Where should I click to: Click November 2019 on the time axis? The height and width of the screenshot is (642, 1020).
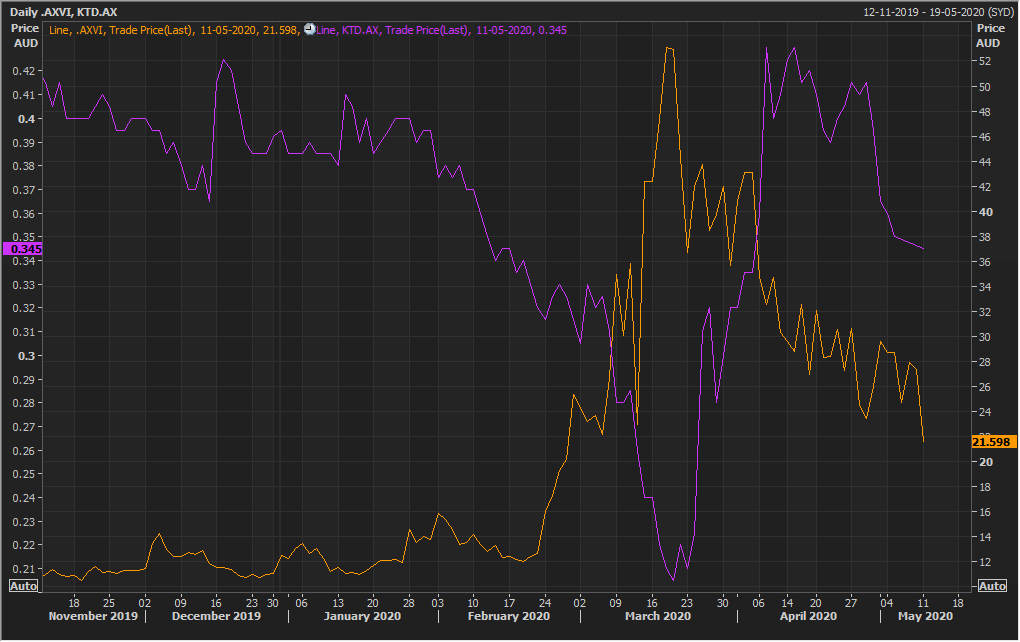93,616
